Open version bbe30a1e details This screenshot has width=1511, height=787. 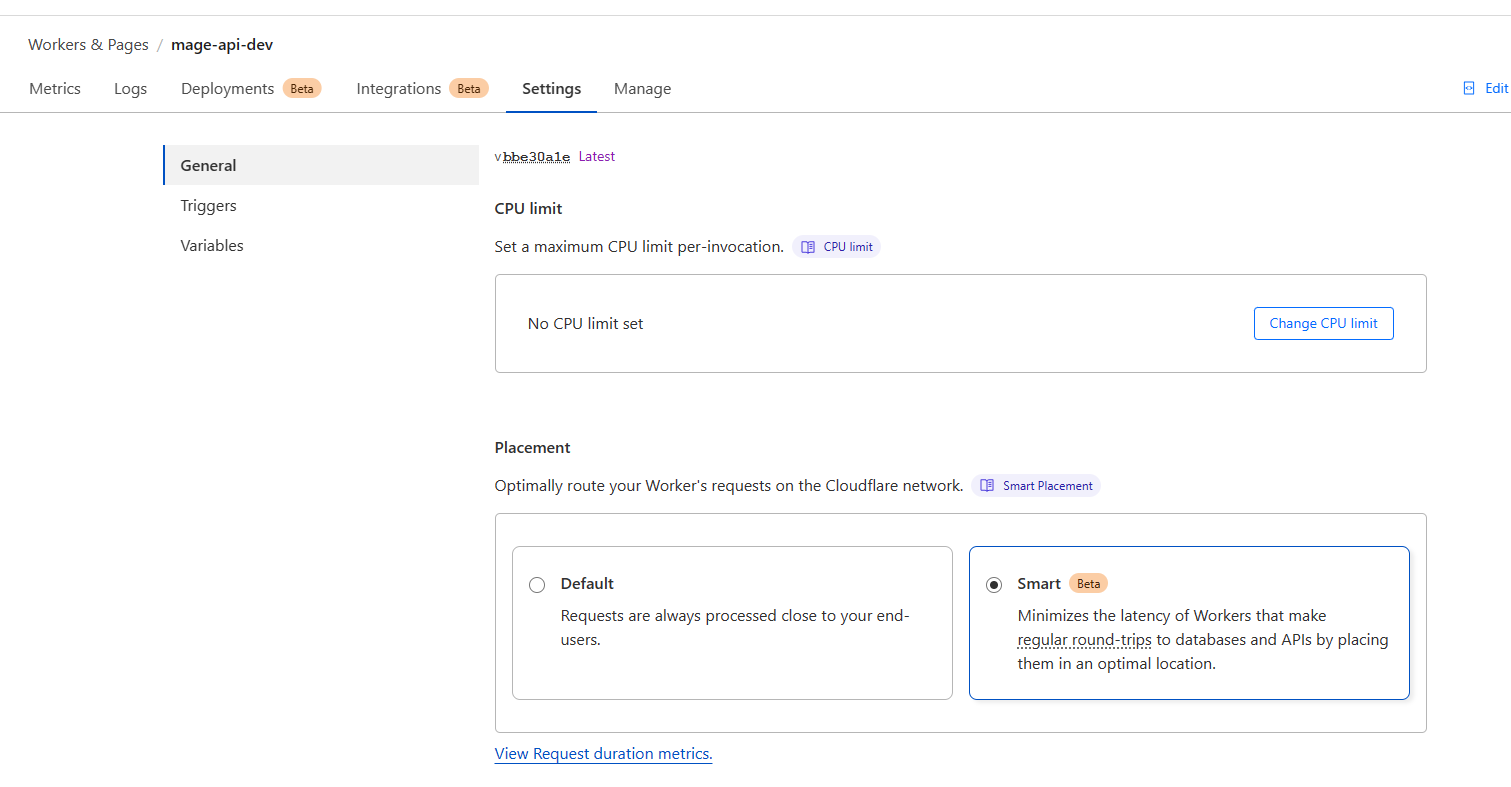536,156
